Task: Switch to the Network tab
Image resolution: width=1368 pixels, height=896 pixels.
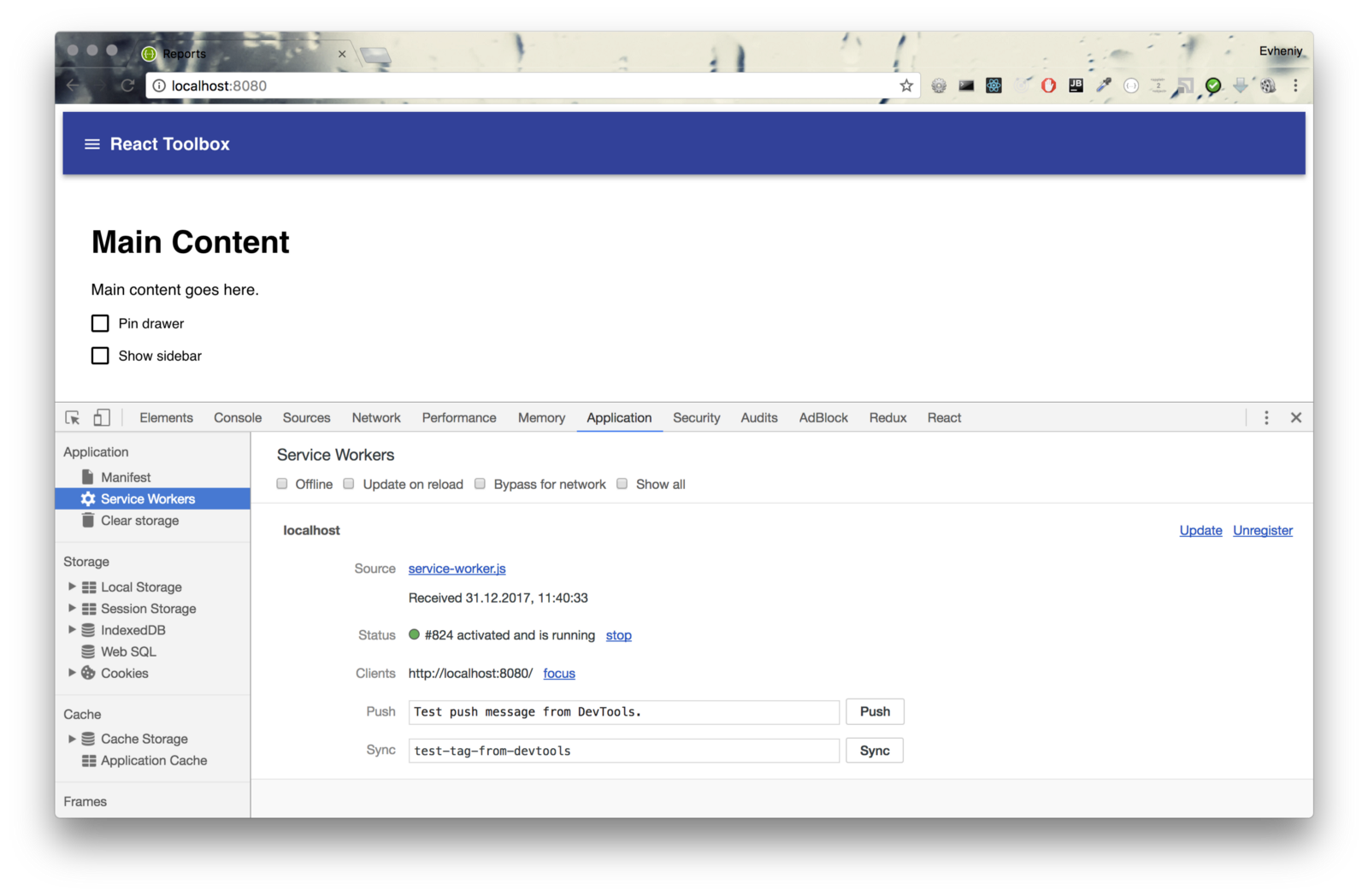Action: (x=376, y=418)
